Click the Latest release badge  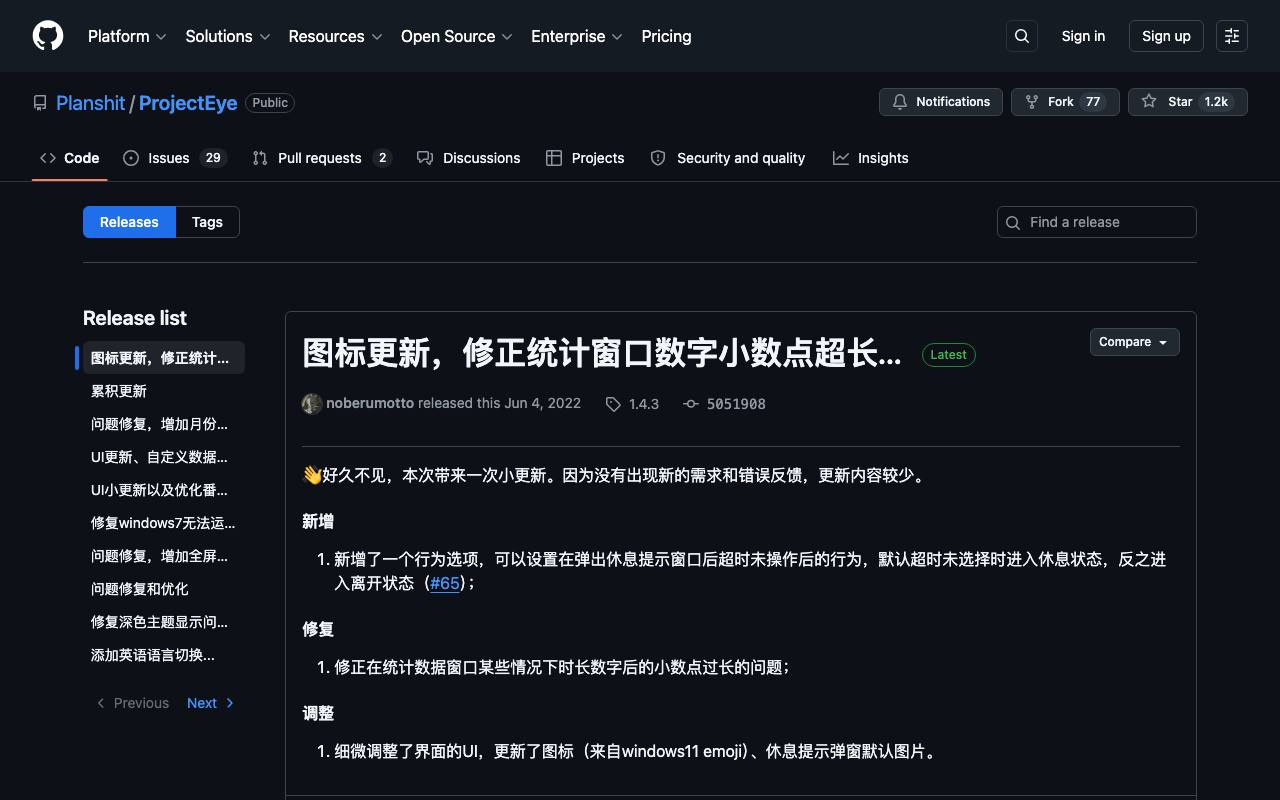(948, 355)
